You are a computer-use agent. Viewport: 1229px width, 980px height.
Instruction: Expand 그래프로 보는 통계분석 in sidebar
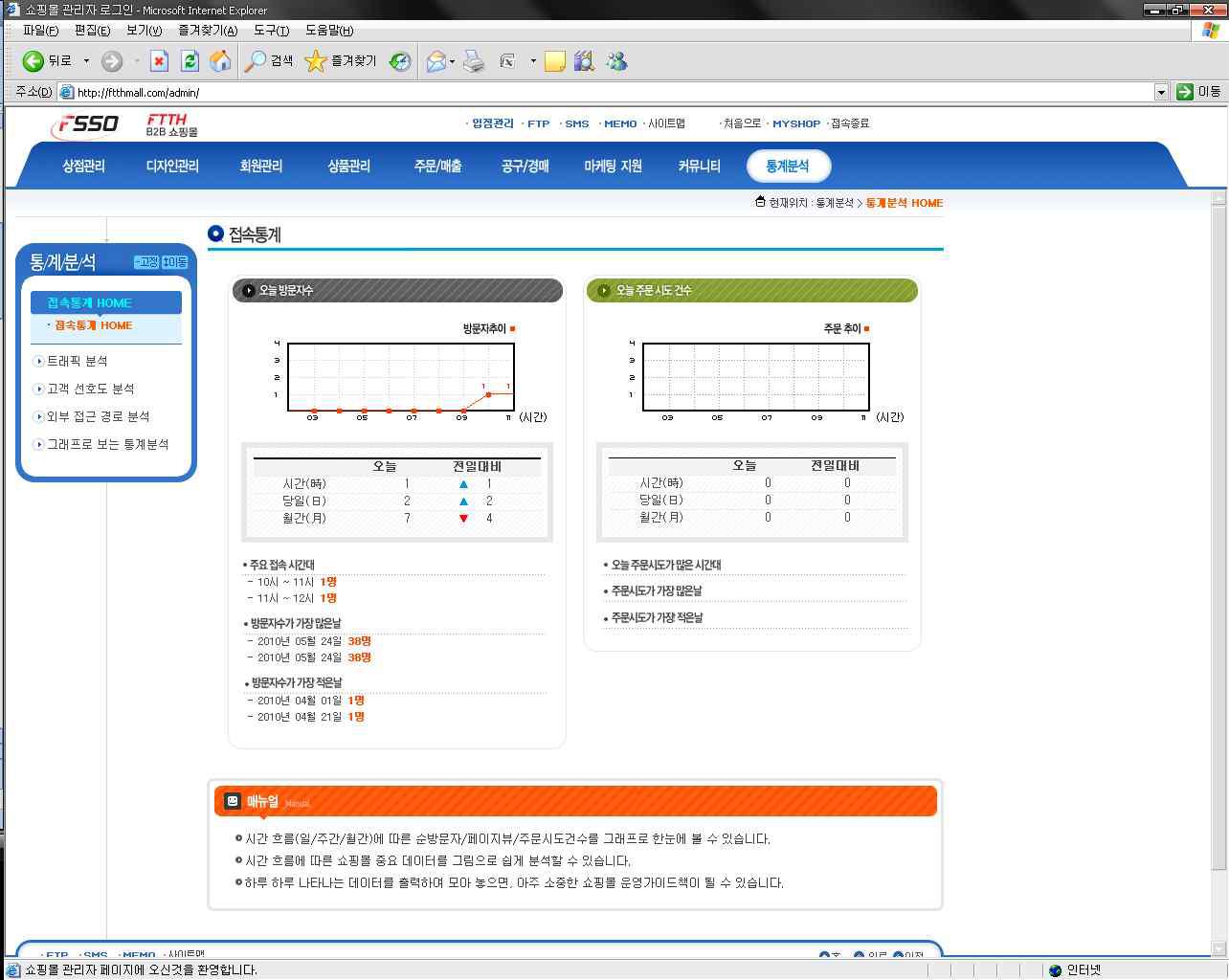pos(101,444)
